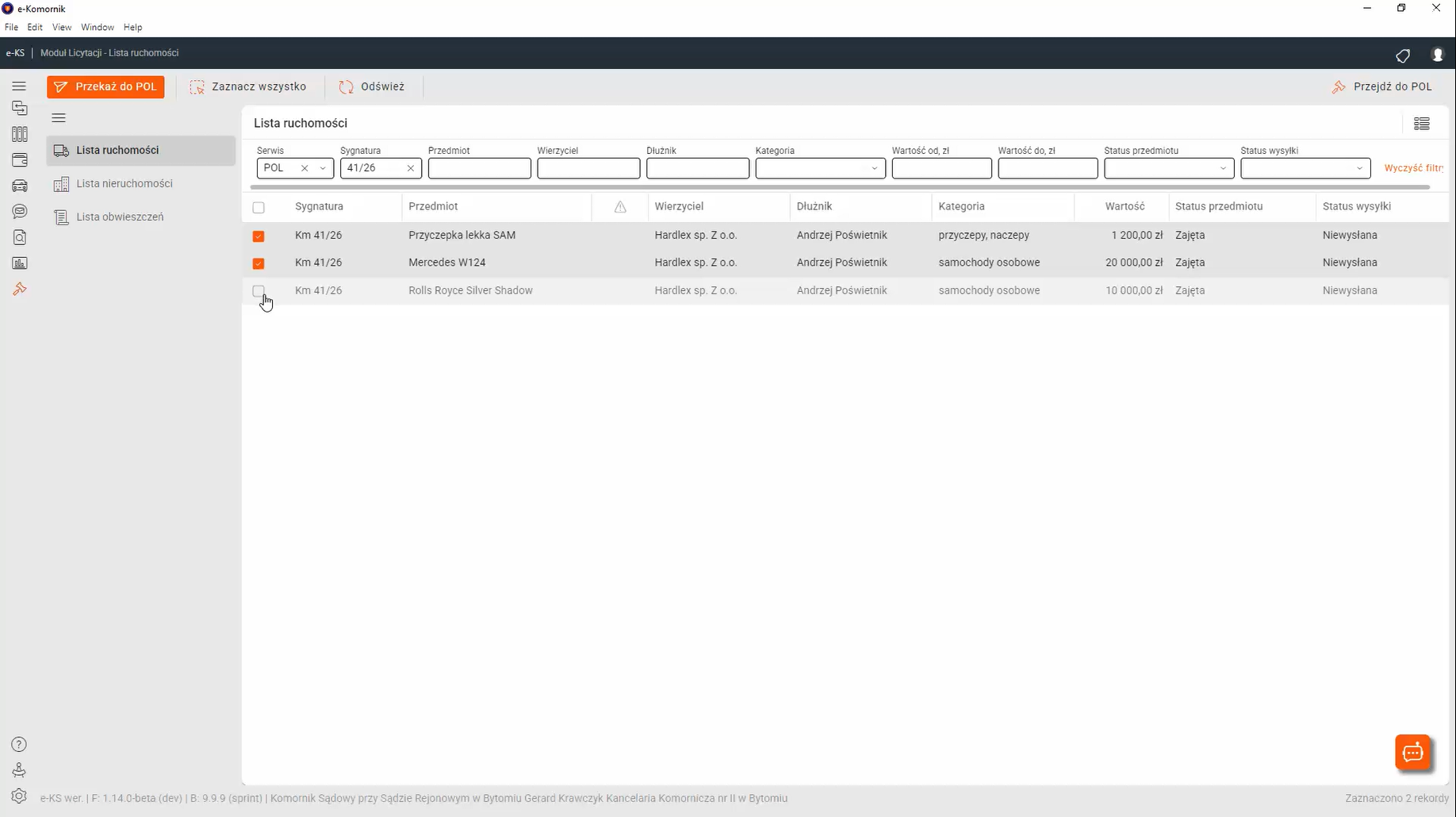Open the Status wysyłki filter dropdown
The image size is (1456, 817).
pyautogui.click(x=1305, y=168)
